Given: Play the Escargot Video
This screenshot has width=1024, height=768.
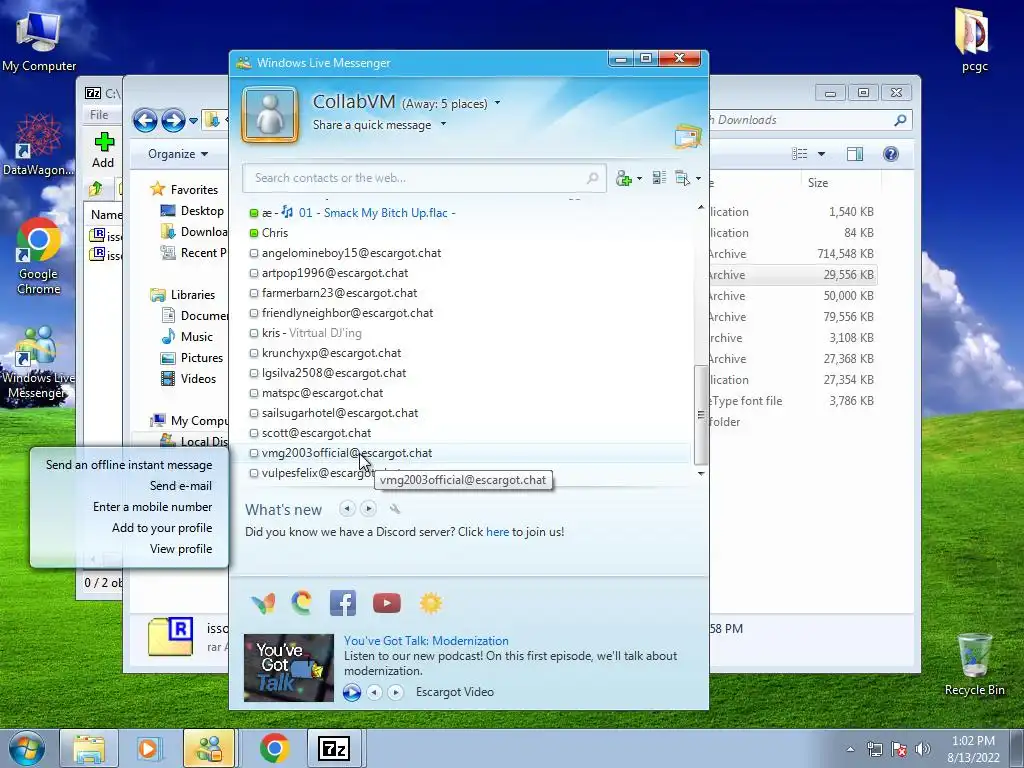Looking at the screenshot, I should coord(352,692).
